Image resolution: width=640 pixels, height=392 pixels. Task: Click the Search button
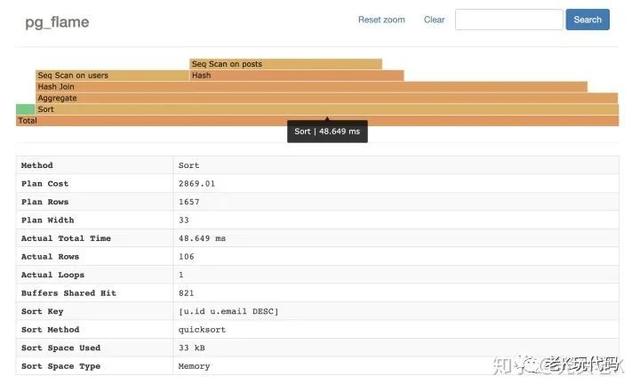587,20
